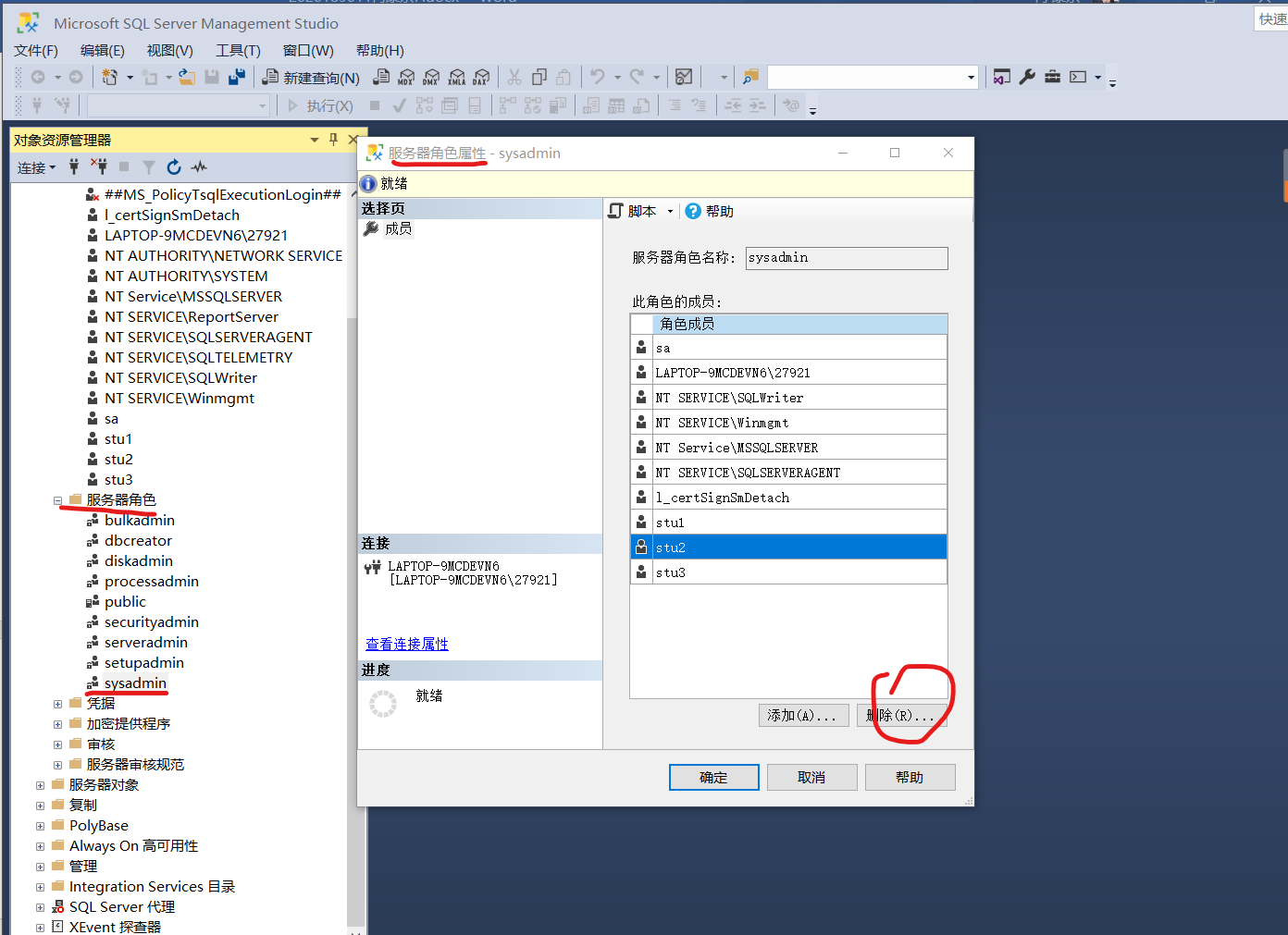The height and width of the screenshot is (935, 1288).
Task: Click the 角色成员 column header
Action: coord(801,324)
